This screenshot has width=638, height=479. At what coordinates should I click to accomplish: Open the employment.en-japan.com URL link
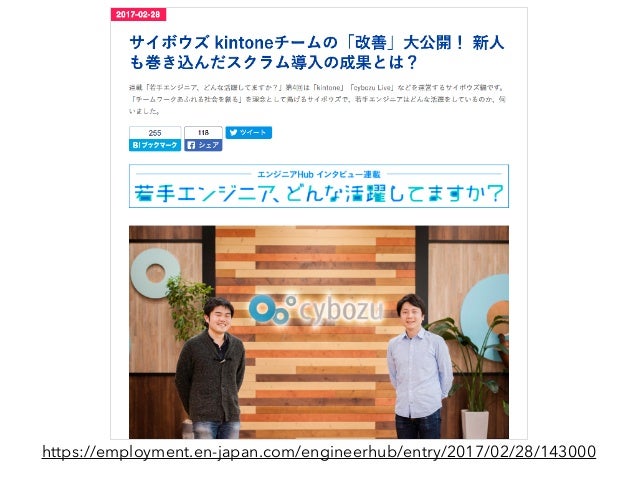tap(319, 452)
